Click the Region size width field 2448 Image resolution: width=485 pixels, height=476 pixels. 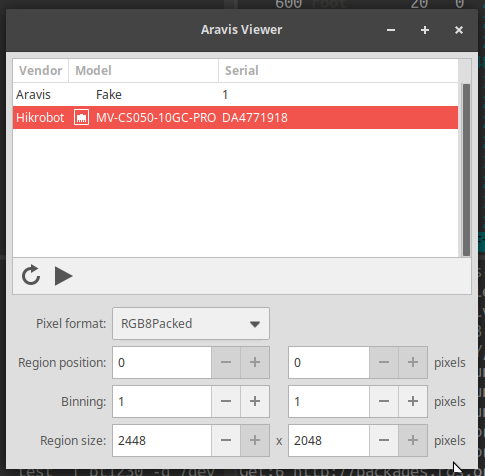click(x=162, y=441)
